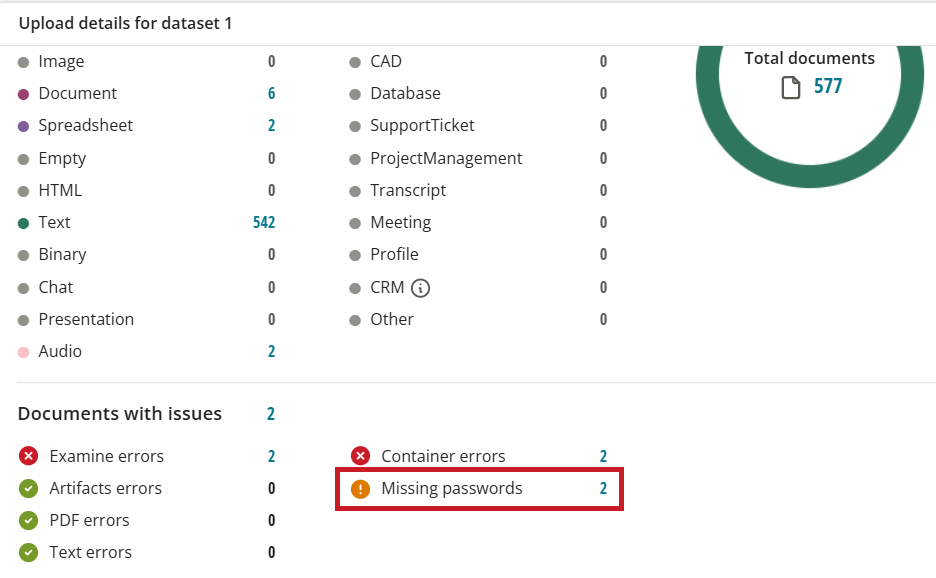Click the Total documents donut chart ring
This screenshot has height=578, width=936.
tap(809, 176)
